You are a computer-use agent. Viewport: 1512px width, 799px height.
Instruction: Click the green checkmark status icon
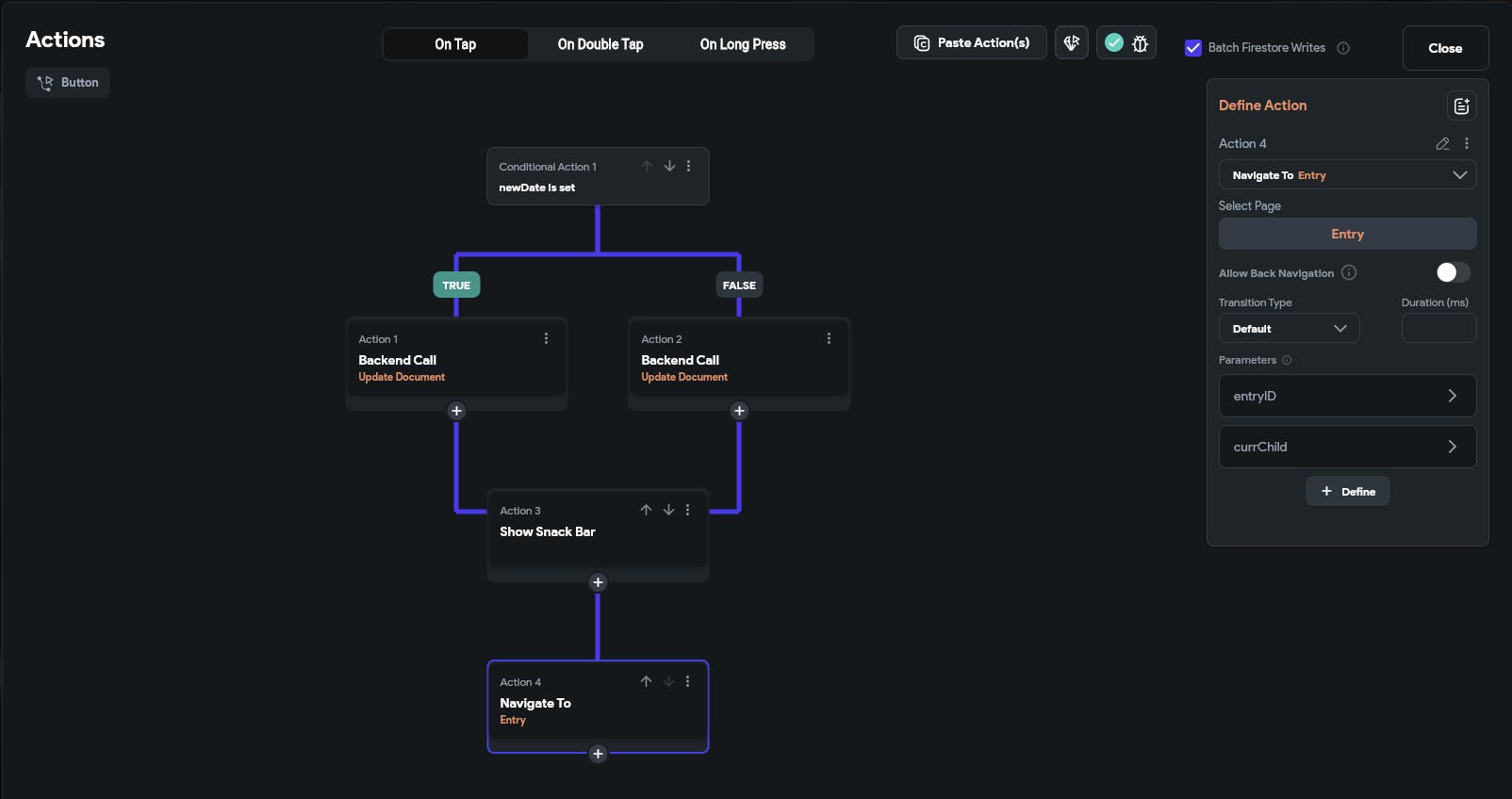click(x=1113, y=43)
